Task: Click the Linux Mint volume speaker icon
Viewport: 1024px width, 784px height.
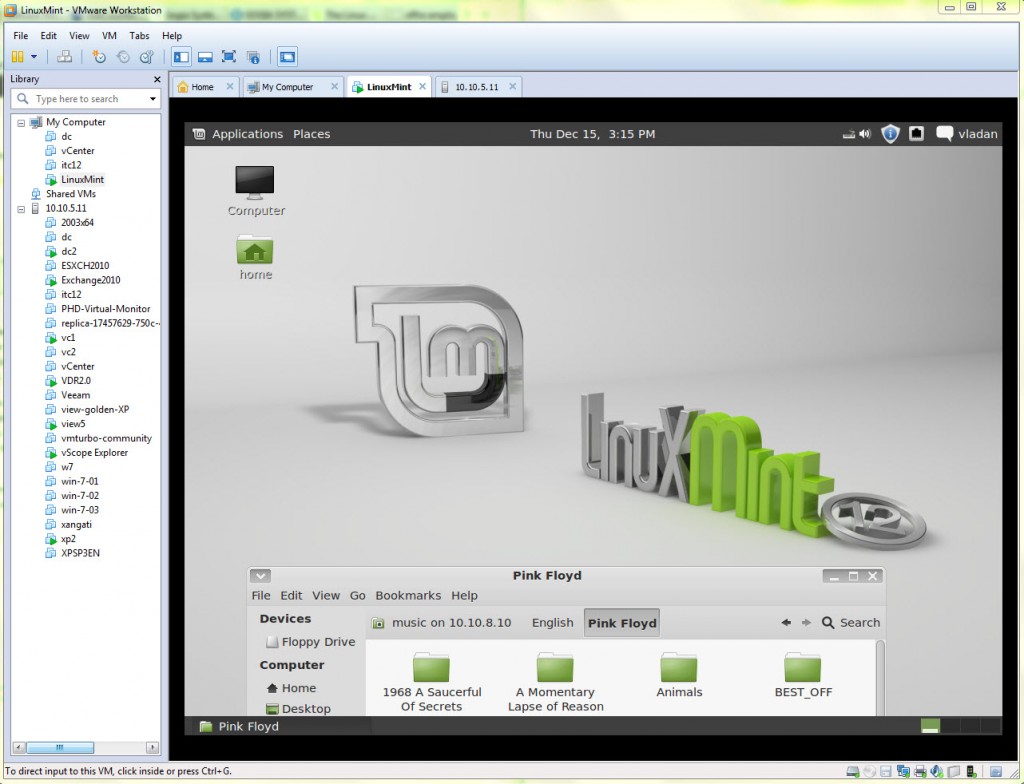Action: tap(864, 134)
